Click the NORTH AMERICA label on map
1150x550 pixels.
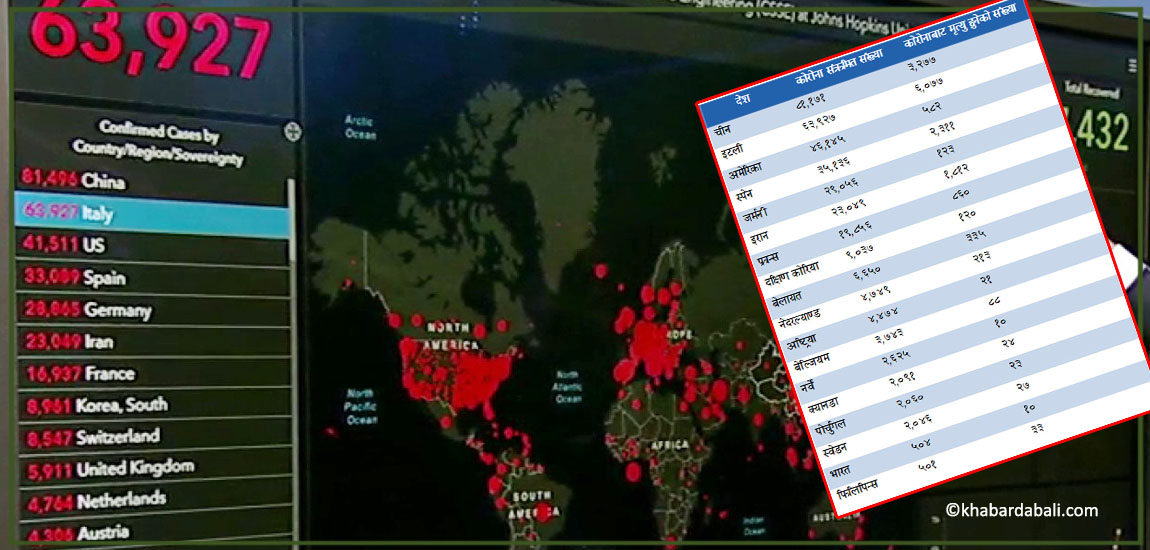pos(448,335)
